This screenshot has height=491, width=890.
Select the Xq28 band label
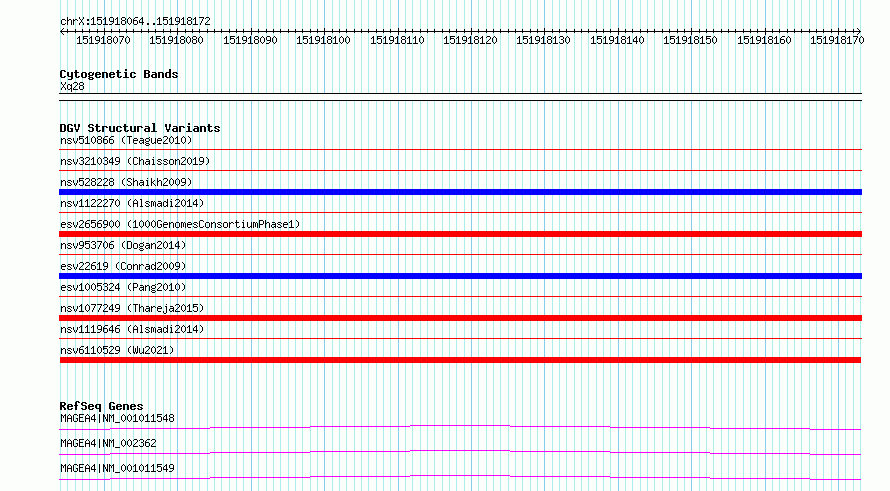point(72,87)
